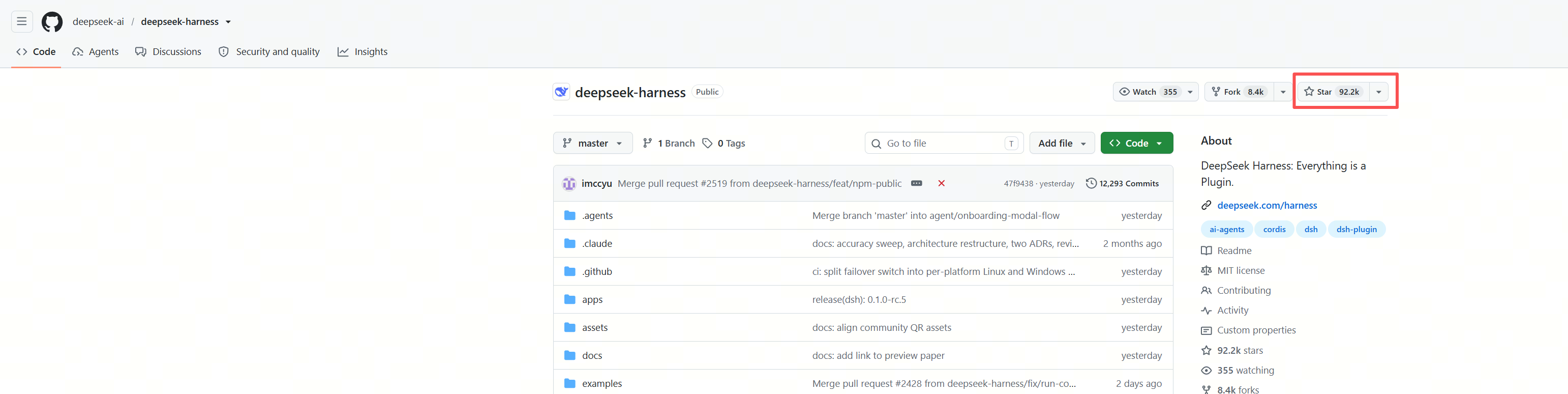Star the repository
The image size is (1568, 394).
(1333, 92)
